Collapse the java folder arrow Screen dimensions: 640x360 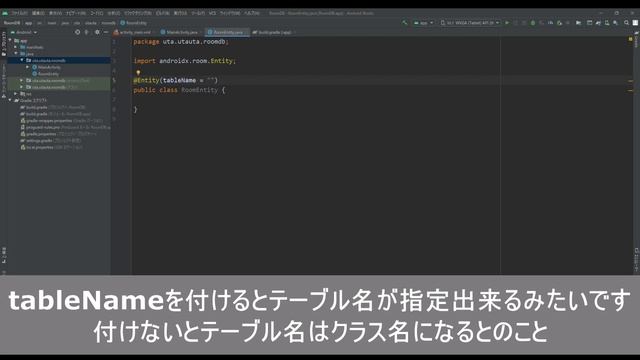tap(16, 53)
